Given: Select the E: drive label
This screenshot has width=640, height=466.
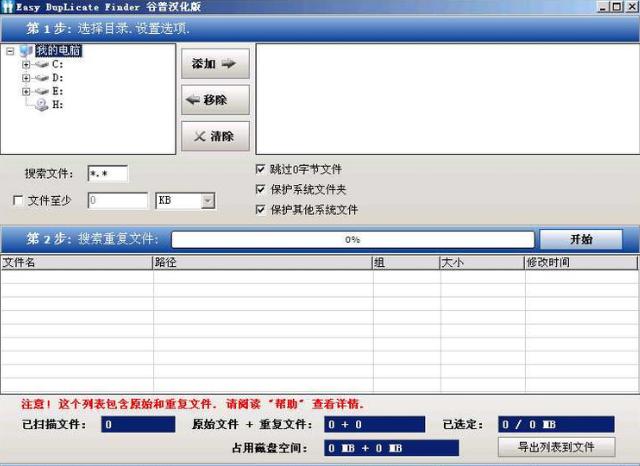Looking at the screenshot, I should coord(58,91).
